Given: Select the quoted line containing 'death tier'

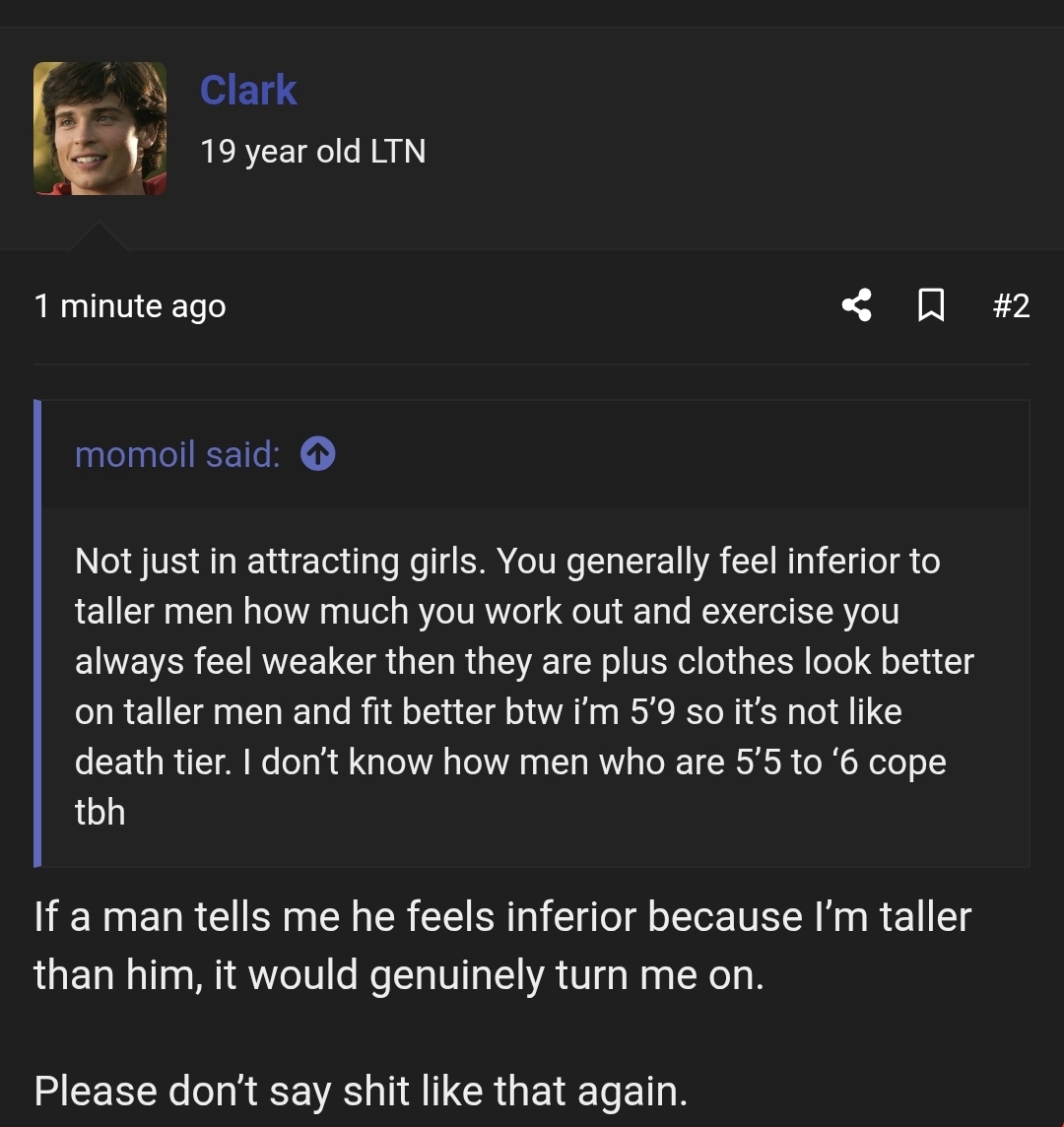Looking at the screenshot, I should 510,762.
